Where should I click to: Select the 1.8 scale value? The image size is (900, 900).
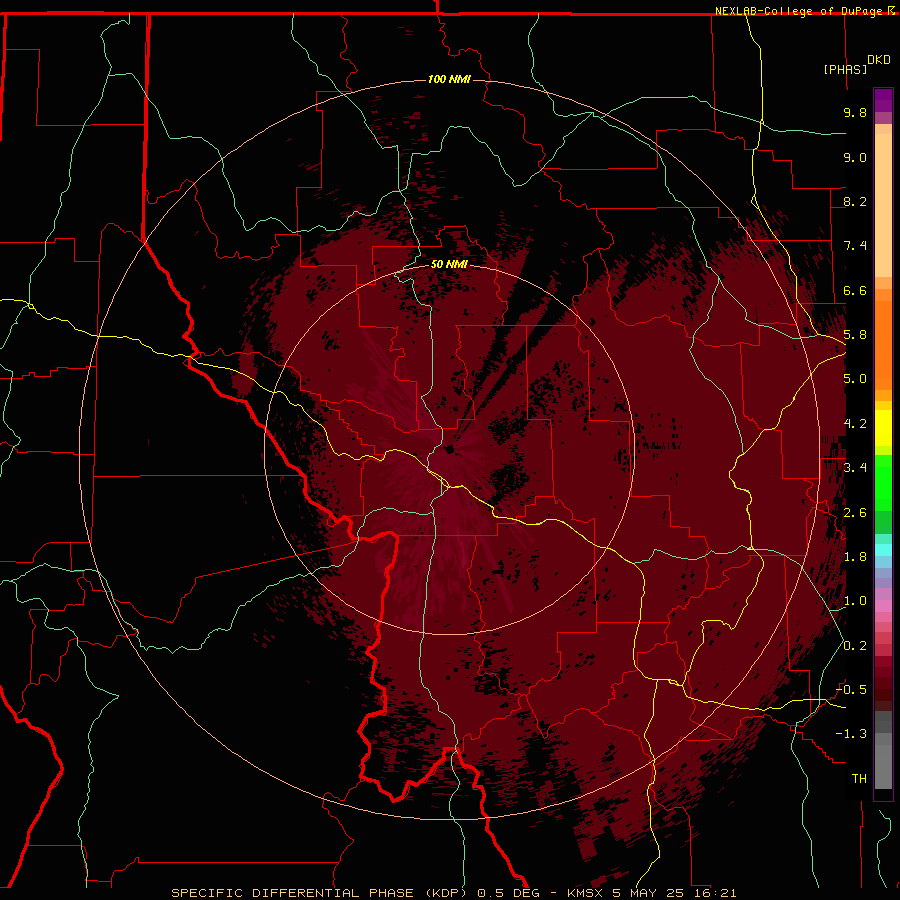[x=855, y=557]
